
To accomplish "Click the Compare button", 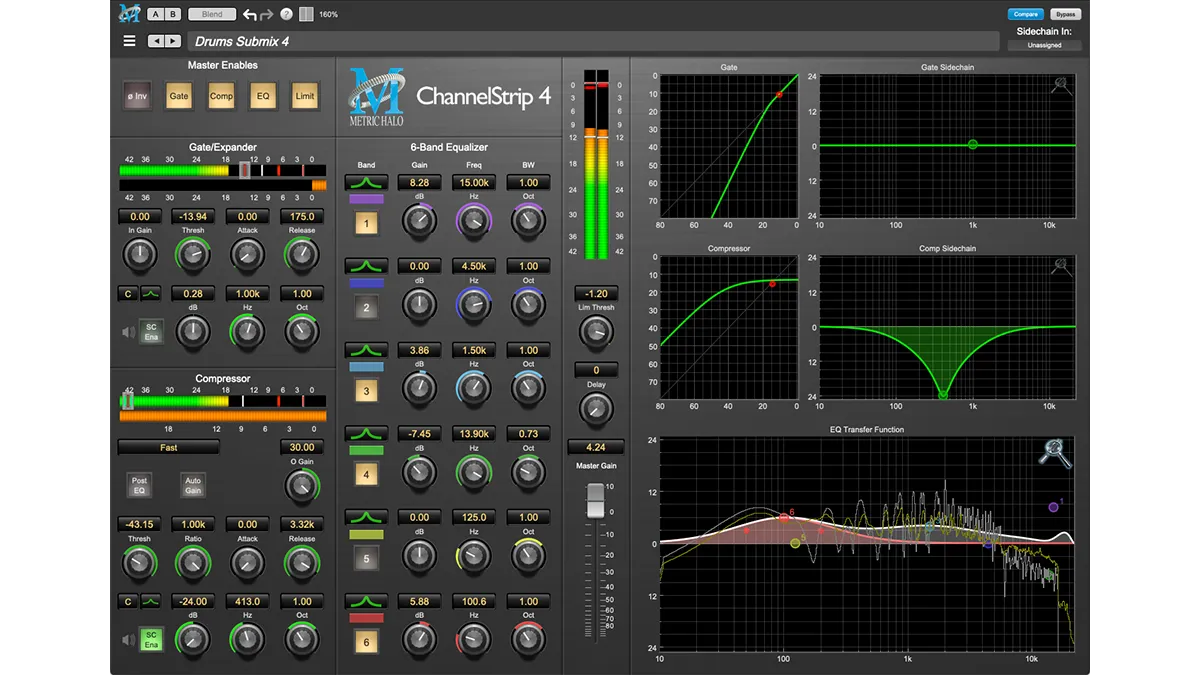I will pos(1026,14).
